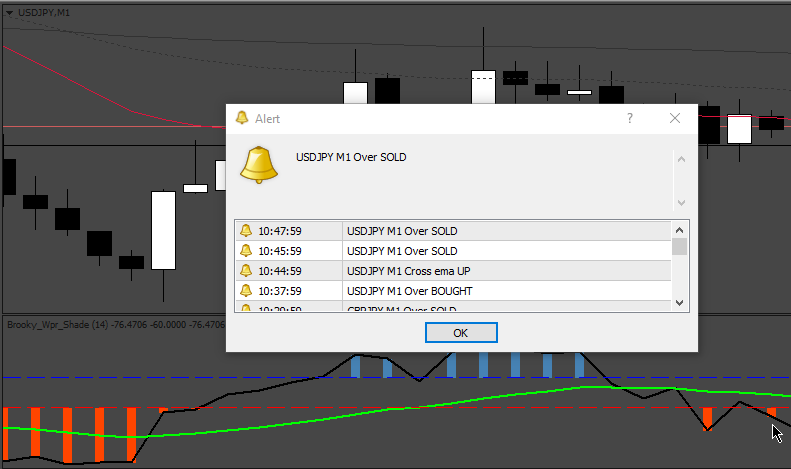Select the 10:47:59 alert time cell
This screenshot has width=791, height=469.
(x=289, y=231)
